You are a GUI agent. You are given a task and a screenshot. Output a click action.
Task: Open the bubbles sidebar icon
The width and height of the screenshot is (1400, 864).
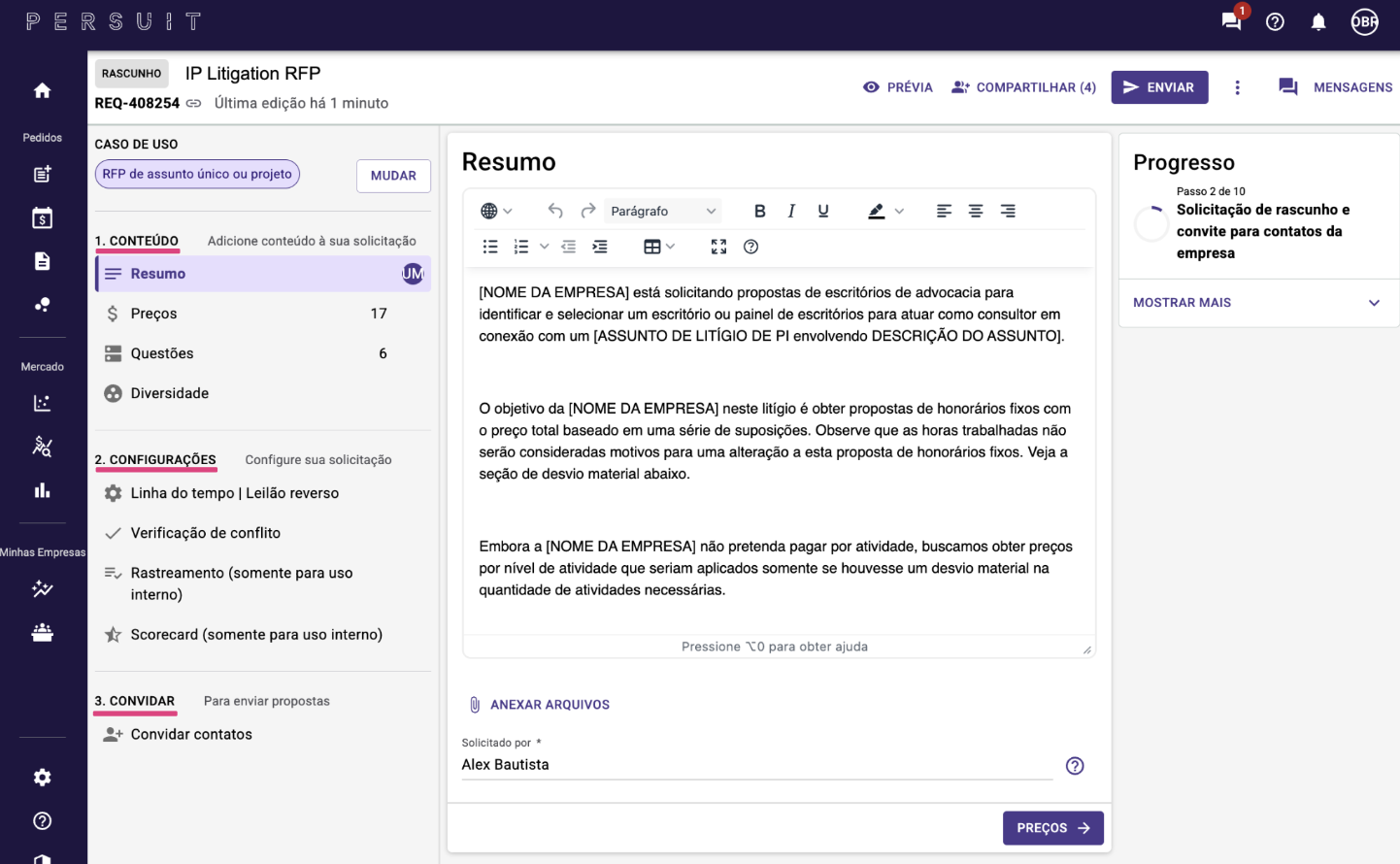42,305
